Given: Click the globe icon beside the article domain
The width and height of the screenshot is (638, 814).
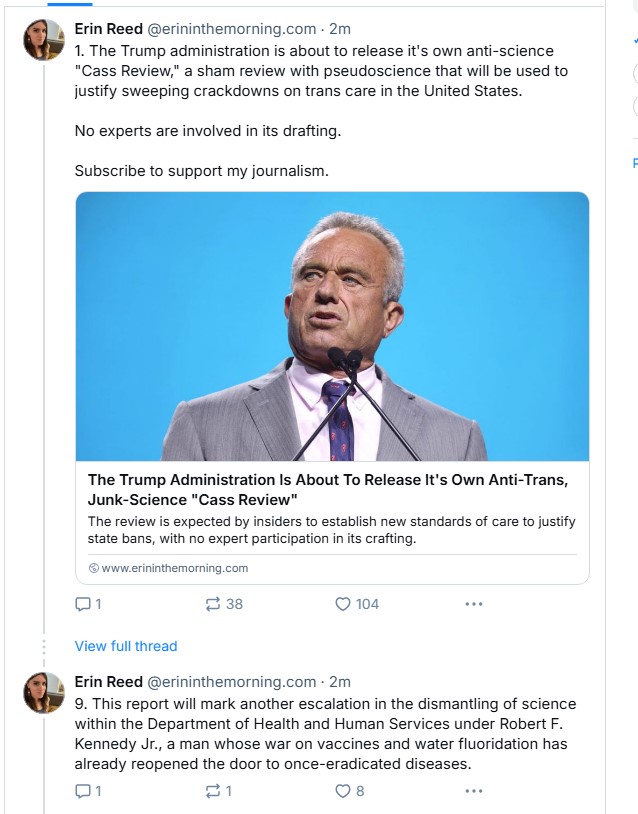Looking at the screenshot, I should pos(94,568).
